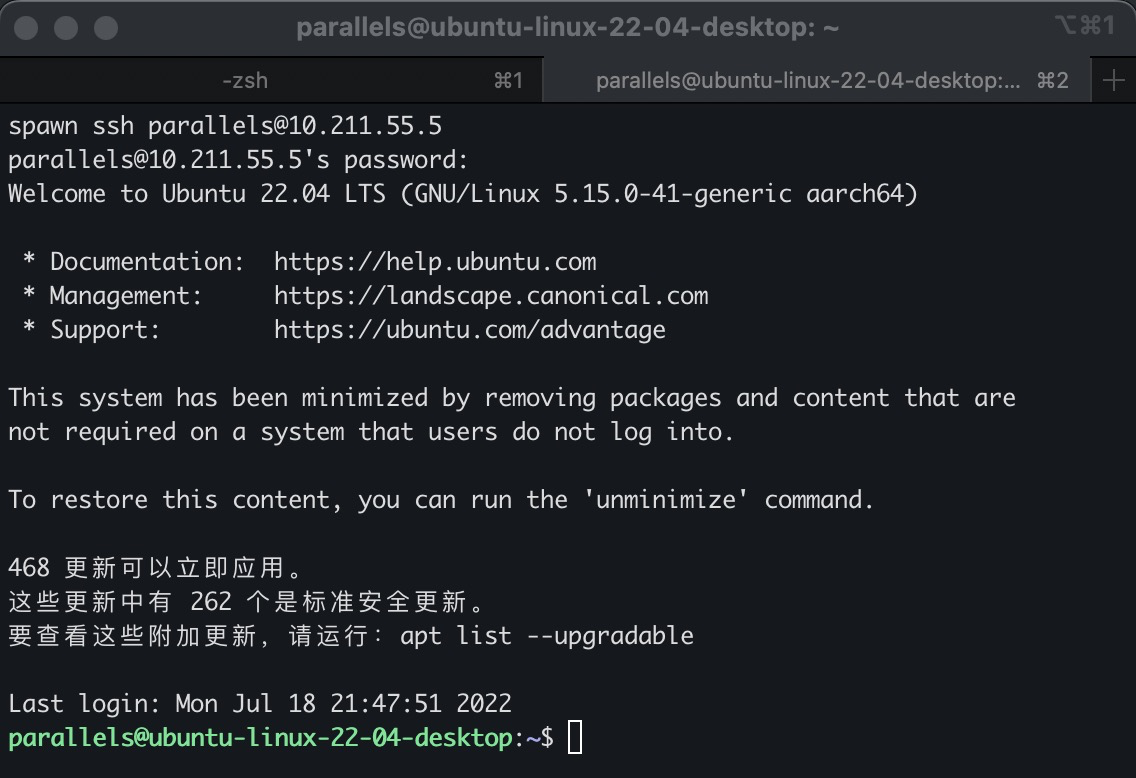Minimize the terminal window
The image size is (1136, 778).
(x=66, y=28)
